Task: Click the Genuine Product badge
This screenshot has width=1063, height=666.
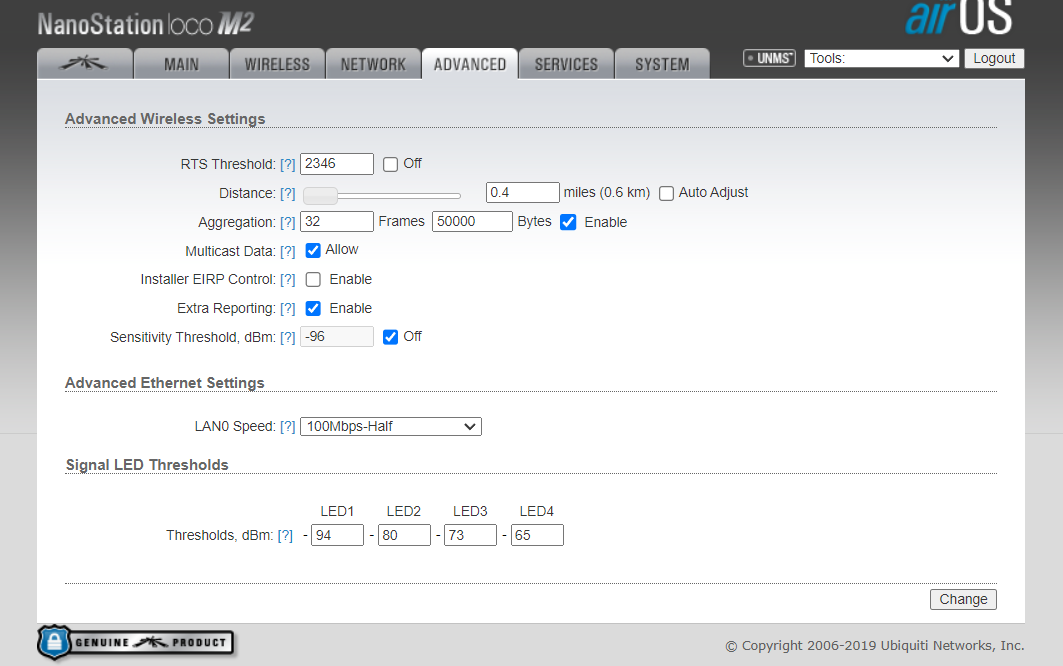Action: coord(136,642)
